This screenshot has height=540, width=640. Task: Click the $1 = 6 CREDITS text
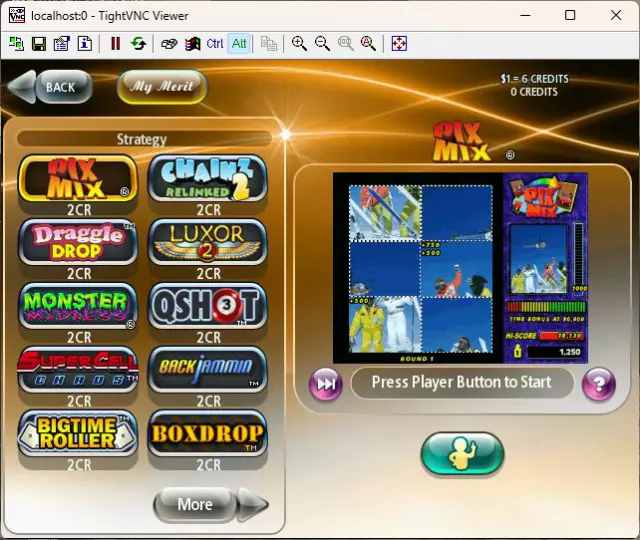[x=534, y=79]
